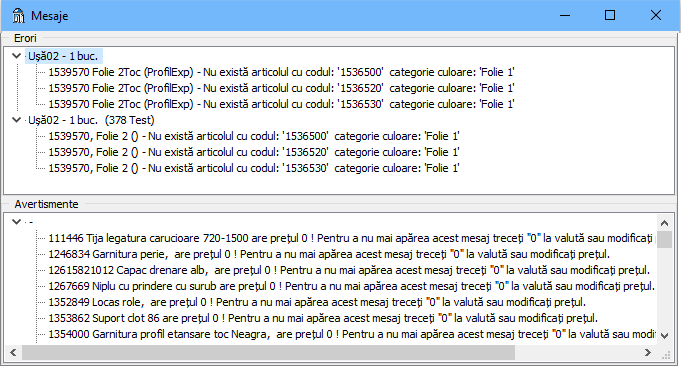The image size is (681, 366).
Task: Collapse the Ușă02 (378 Test) node
Action: pos(17,120)
